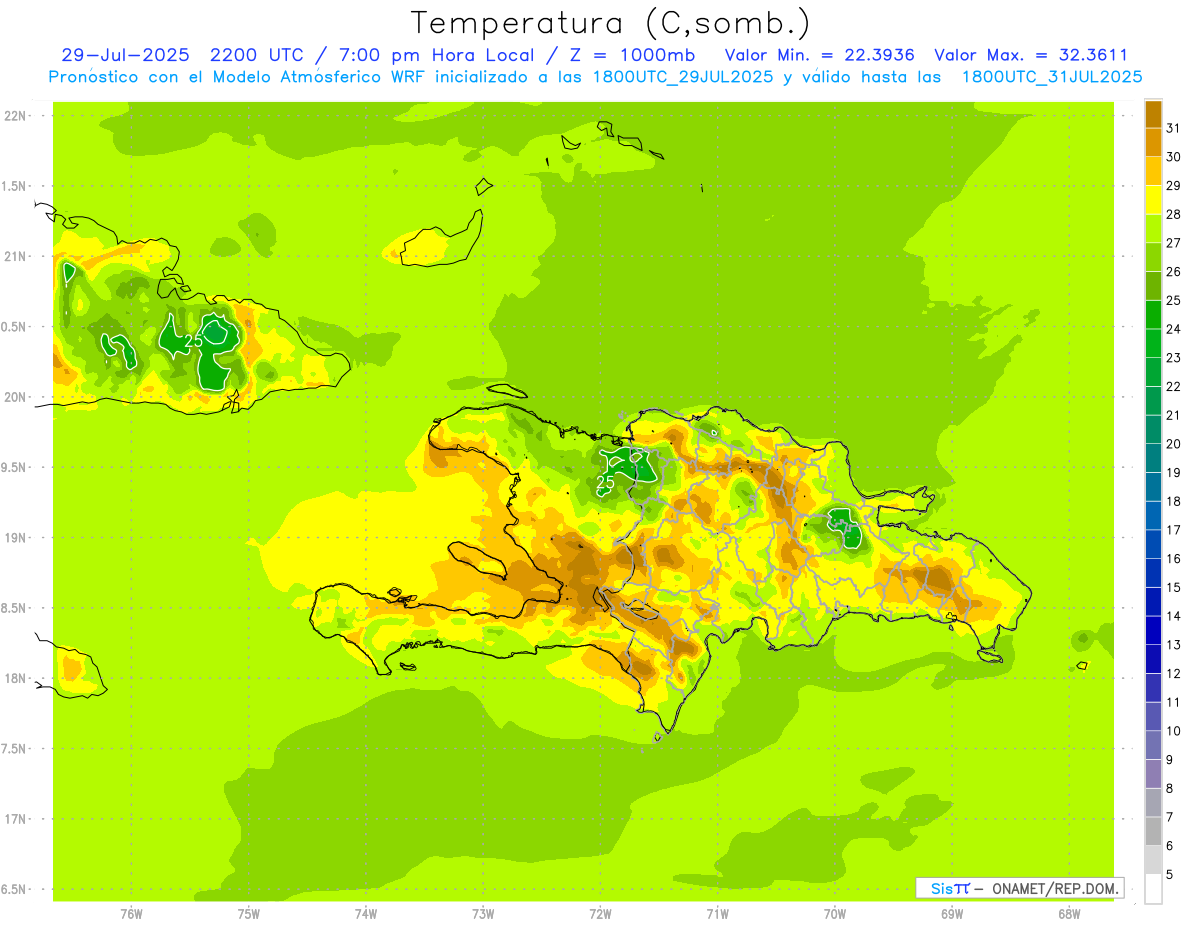Viewport: 1200px width, 927px height.
Task: Click the 73W longitude axis label
Action: 483,914
